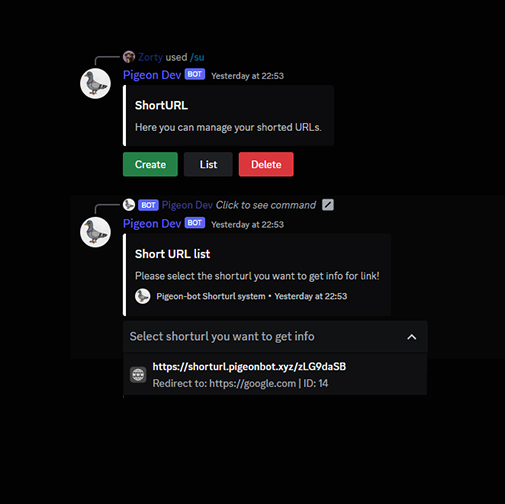Image resolution: width=505 pixels, height=504 pixels.
Task: Click the green Create button
Action: click(x=150, y=164)
